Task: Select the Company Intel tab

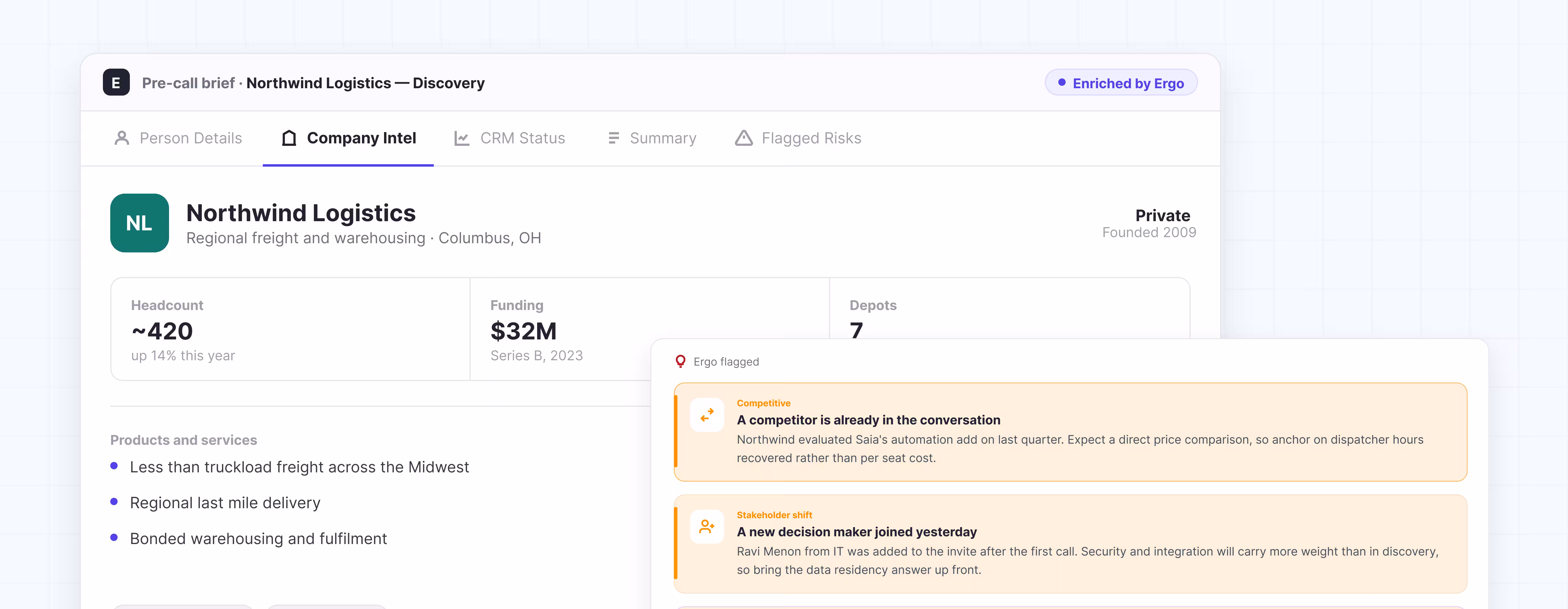Action: click(x=348, y=138)
